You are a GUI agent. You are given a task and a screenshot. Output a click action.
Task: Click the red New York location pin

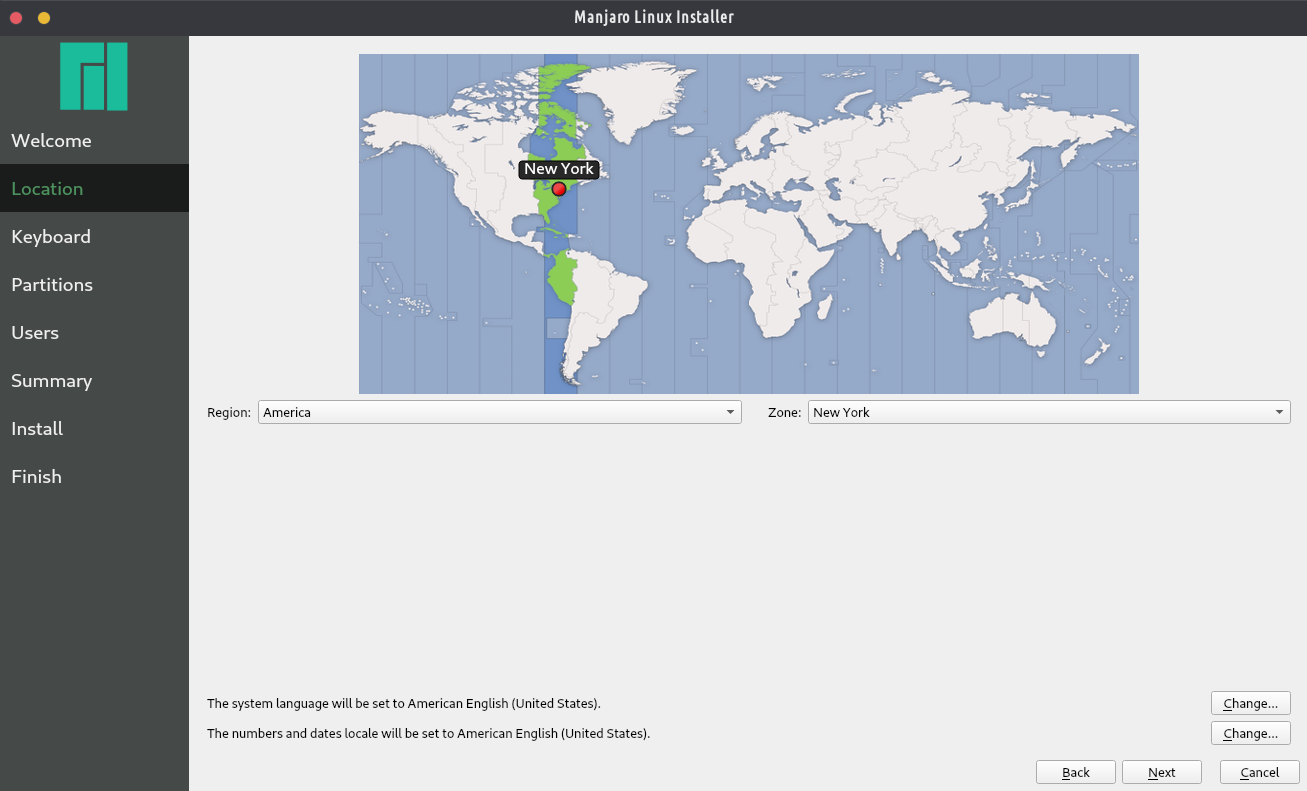559,189
